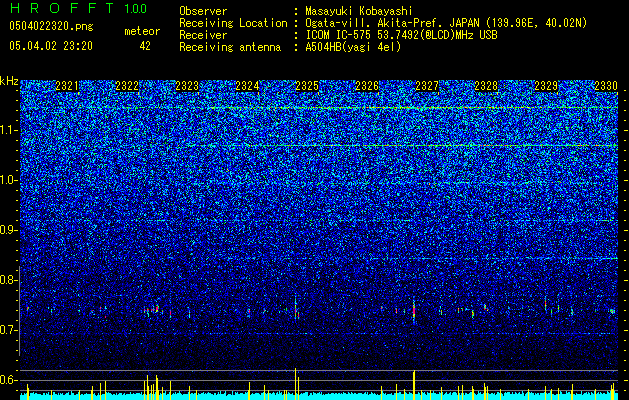Click the tallest yellow power spike below 2325
The height and width of the screenshot is (400, 629).
[296, 384]
